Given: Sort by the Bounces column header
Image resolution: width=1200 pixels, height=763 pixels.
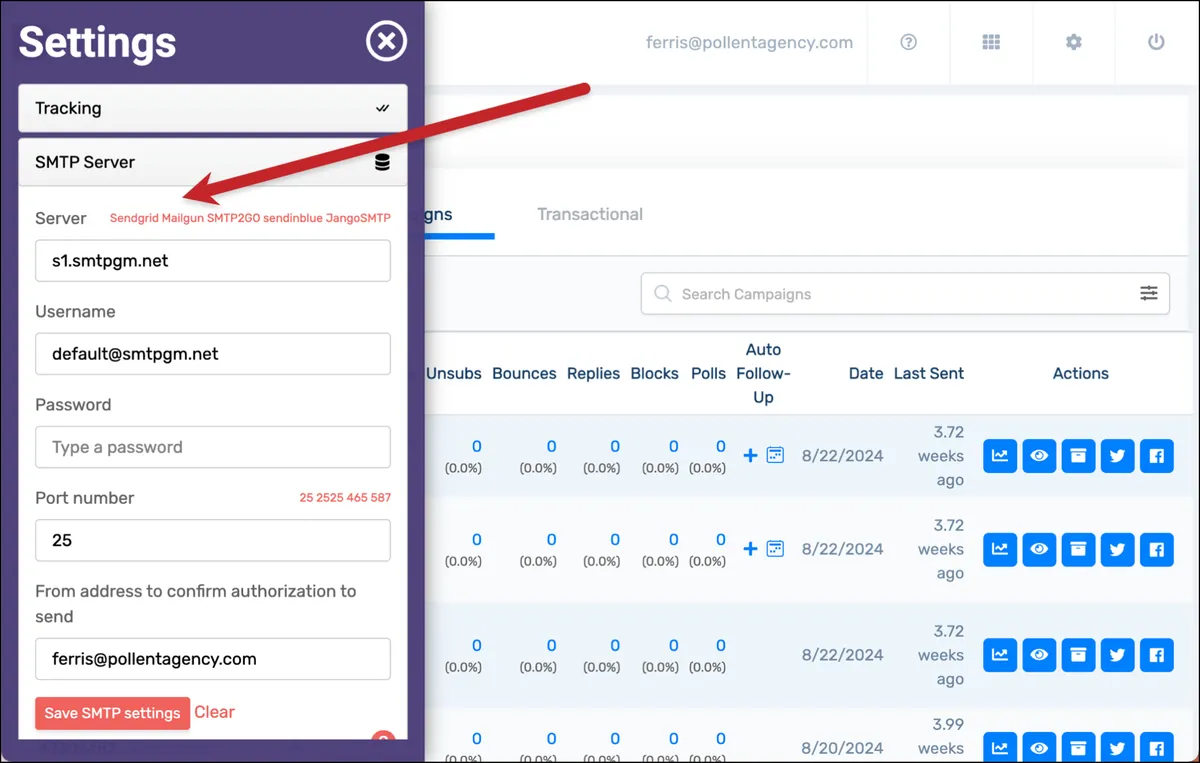Looking at the screenshot, I should click(x=524, y=373).
